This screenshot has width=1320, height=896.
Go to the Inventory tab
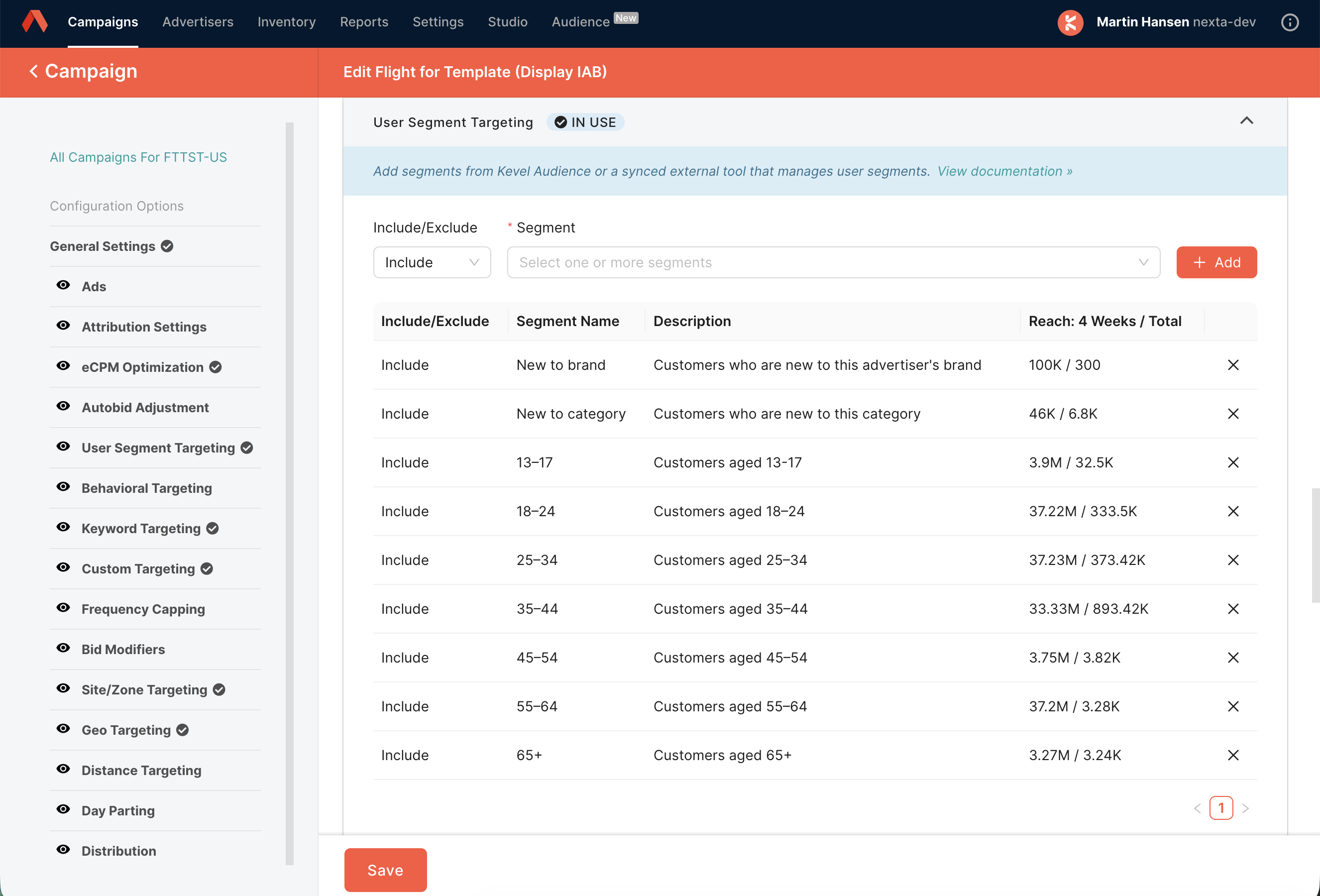point(286,21)
